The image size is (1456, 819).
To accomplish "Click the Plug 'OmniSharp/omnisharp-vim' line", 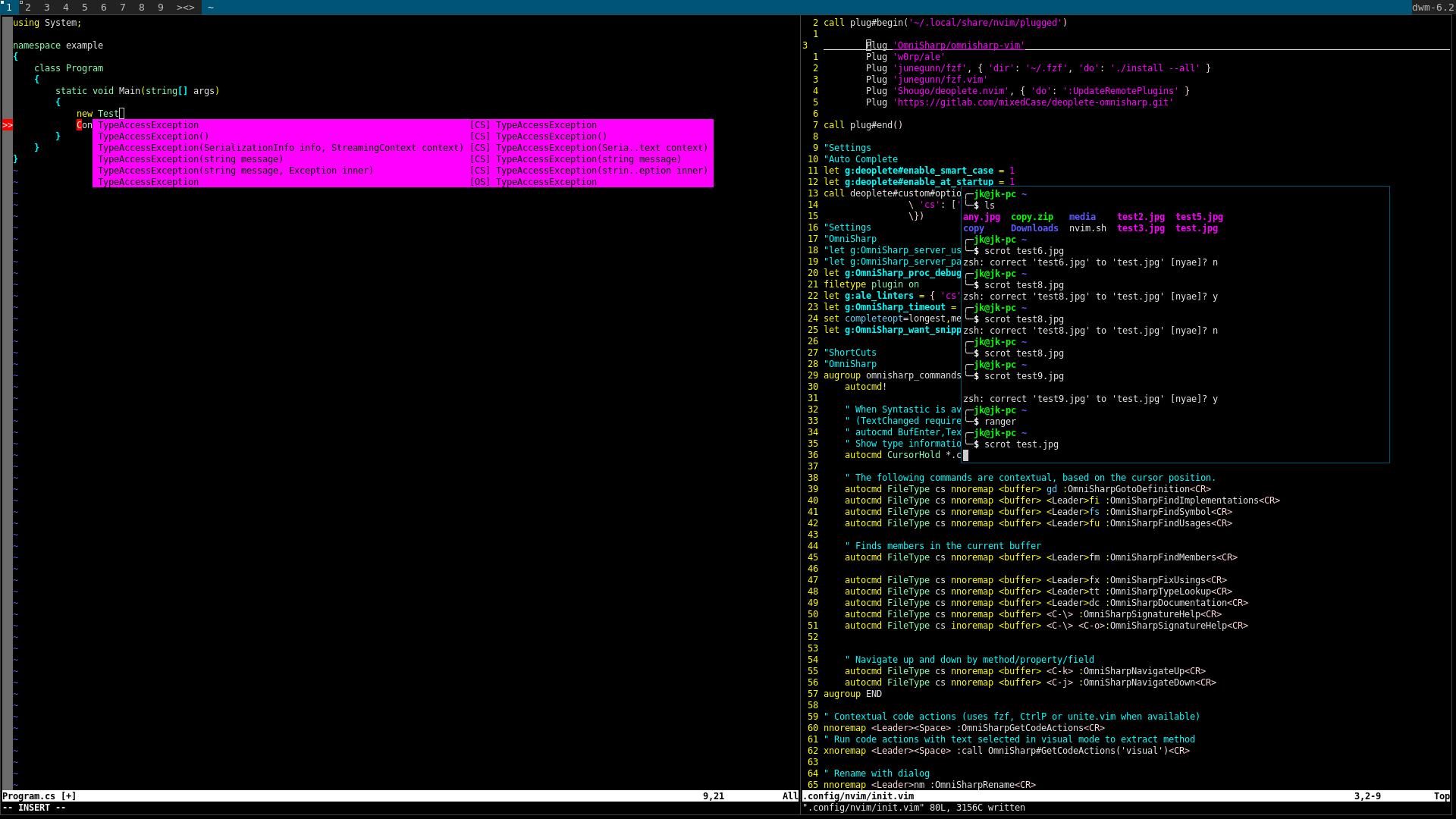I will [945, 45].
